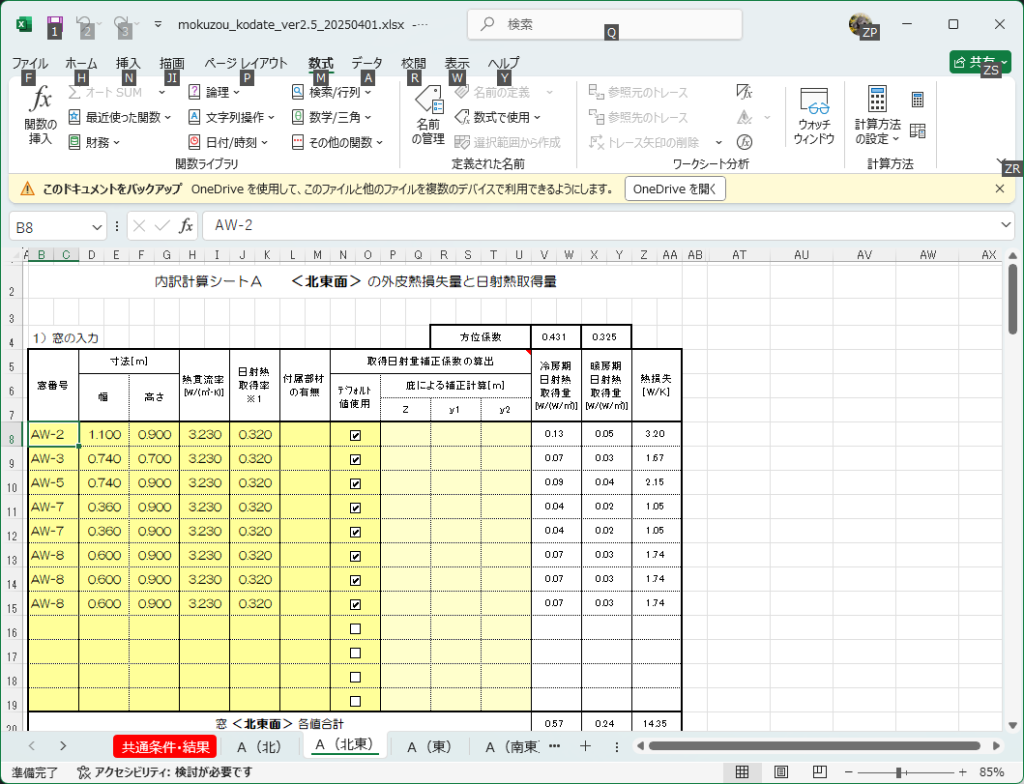
Task: Open the File (ファイル) tab
Action: [29, 63]
